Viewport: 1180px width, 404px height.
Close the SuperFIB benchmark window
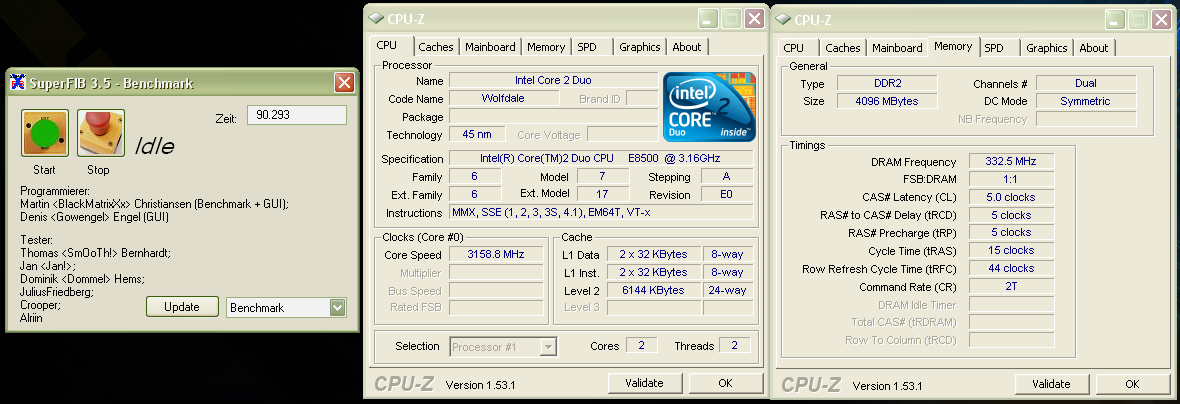click(345, 83)
